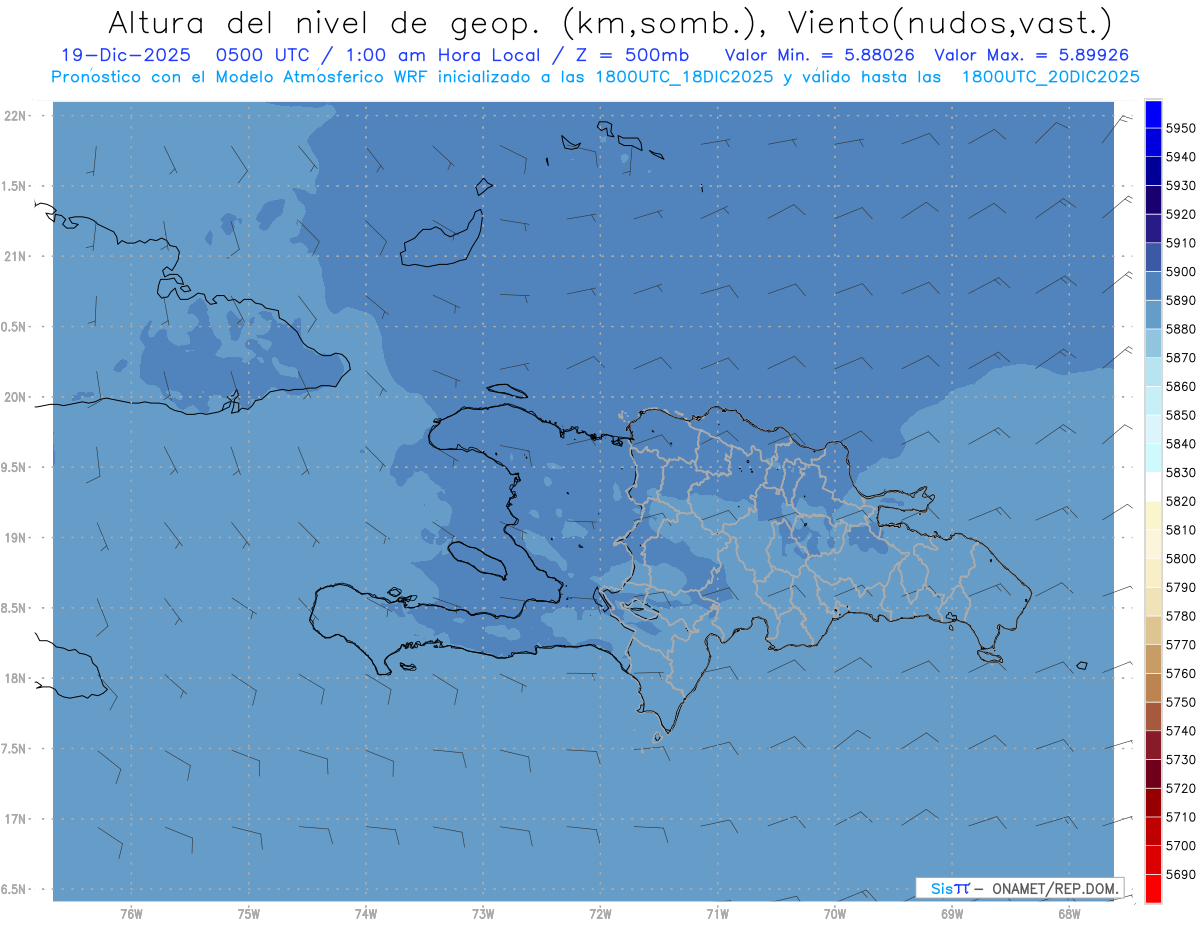Click the 71W longitude axis label

coord(717,914)
